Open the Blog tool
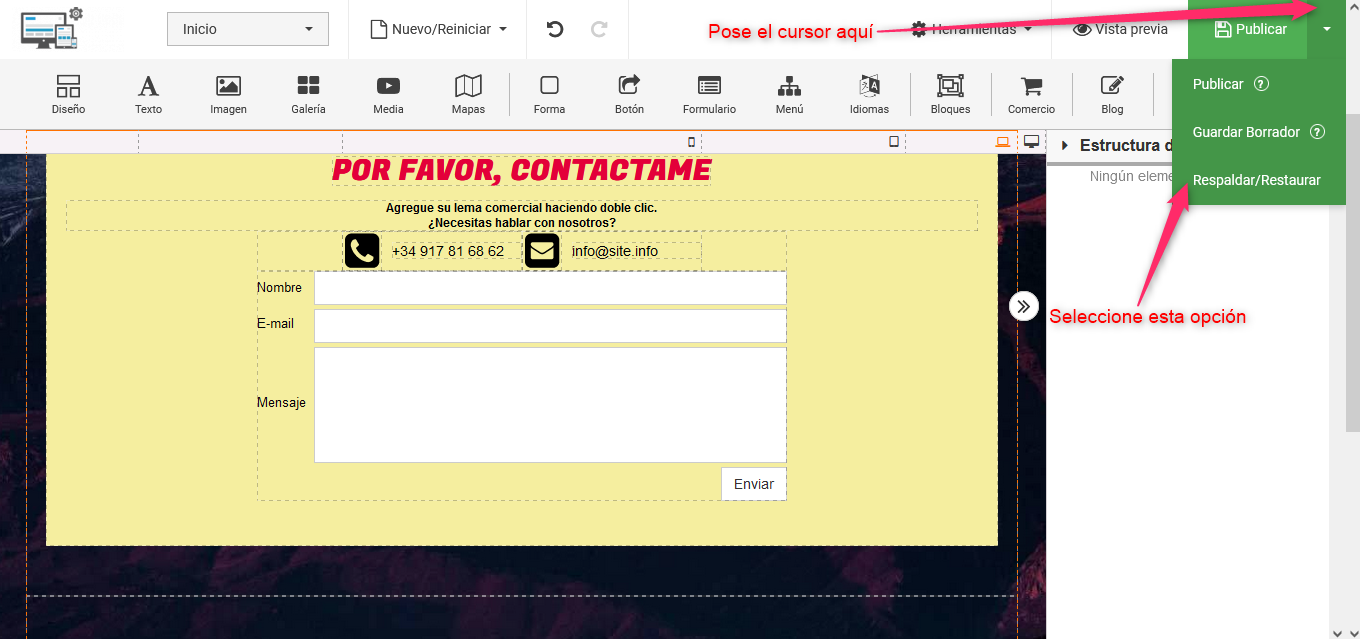This screenshot has height=639, width=1360. pyautogui.click(x=1112, y=95)
